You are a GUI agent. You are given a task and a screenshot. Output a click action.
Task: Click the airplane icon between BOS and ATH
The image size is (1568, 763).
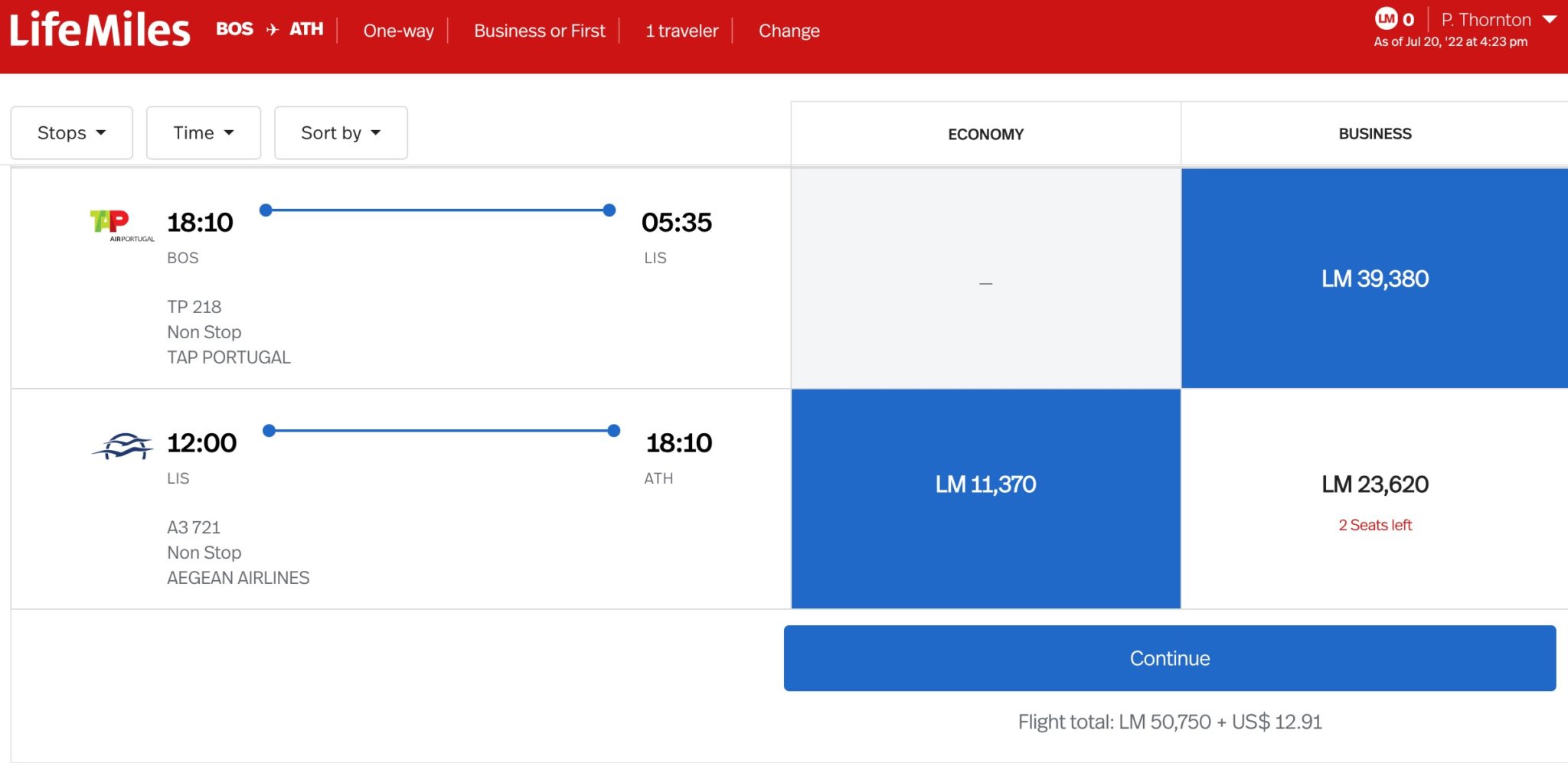[271, 28]
